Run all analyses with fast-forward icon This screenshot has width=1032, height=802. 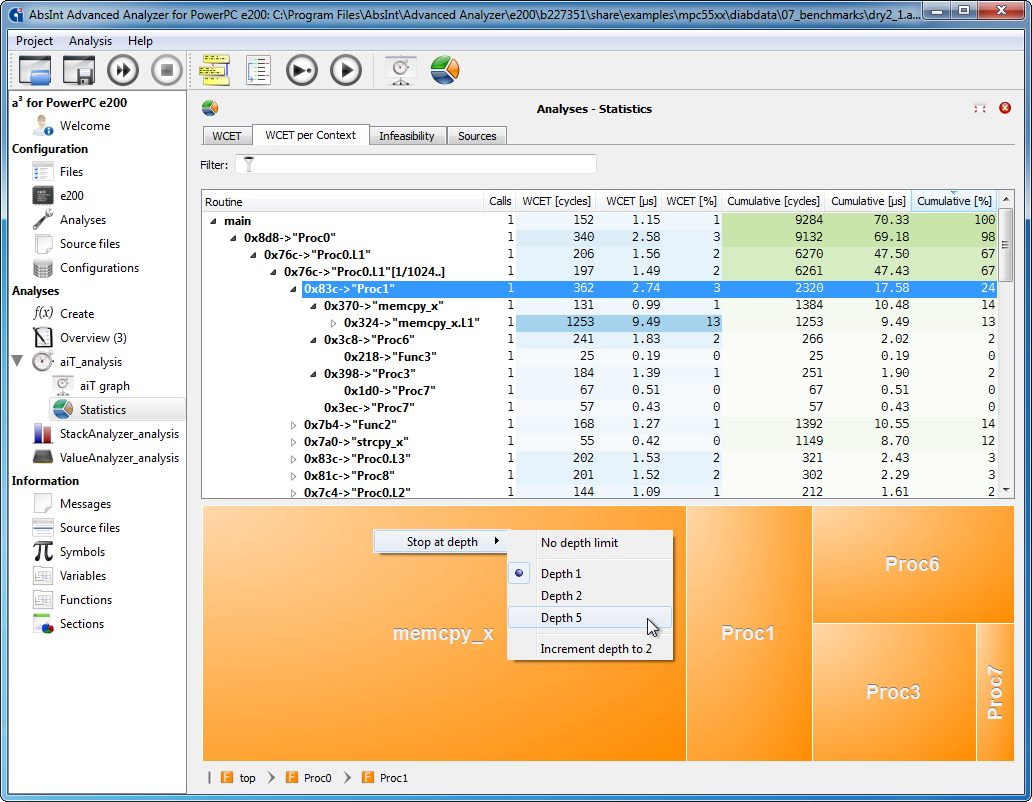coord(123,70)
